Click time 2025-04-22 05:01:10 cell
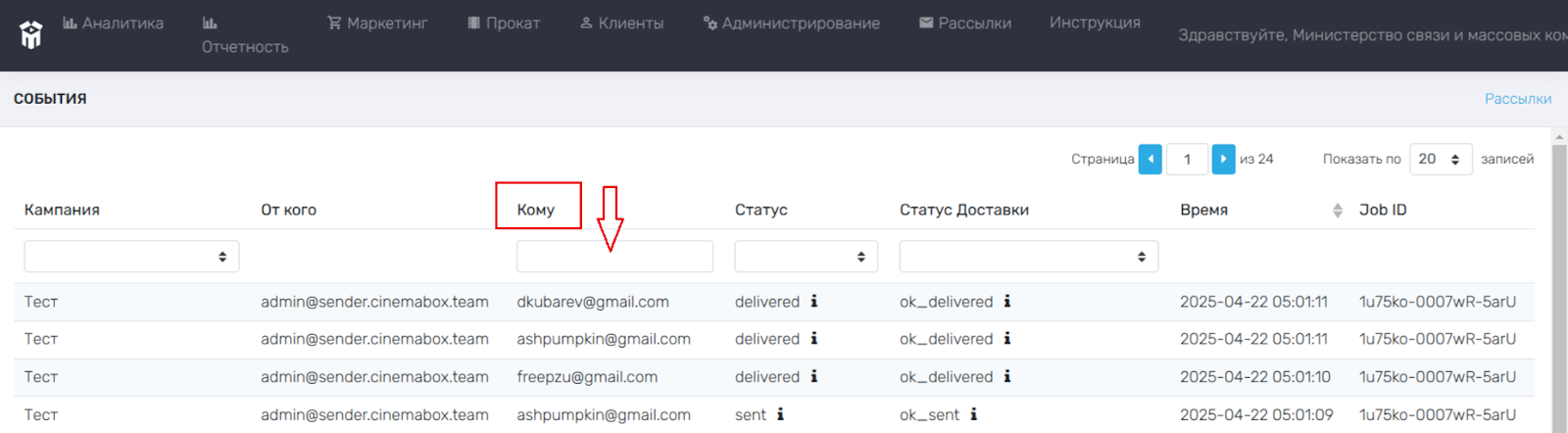 click(1255, 377)
